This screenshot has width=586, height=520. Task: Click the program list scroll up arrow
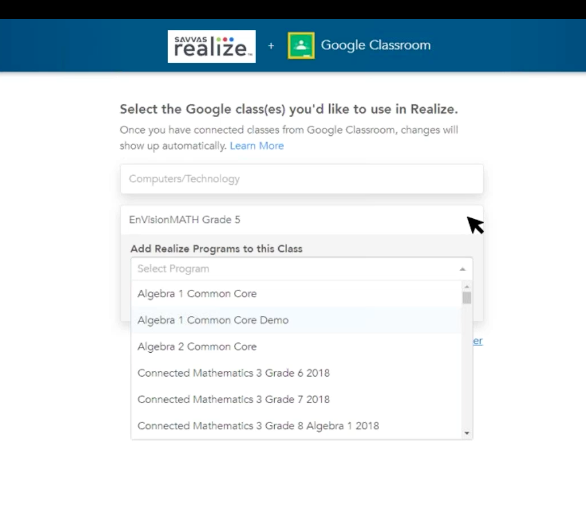(x=466, y=286)
